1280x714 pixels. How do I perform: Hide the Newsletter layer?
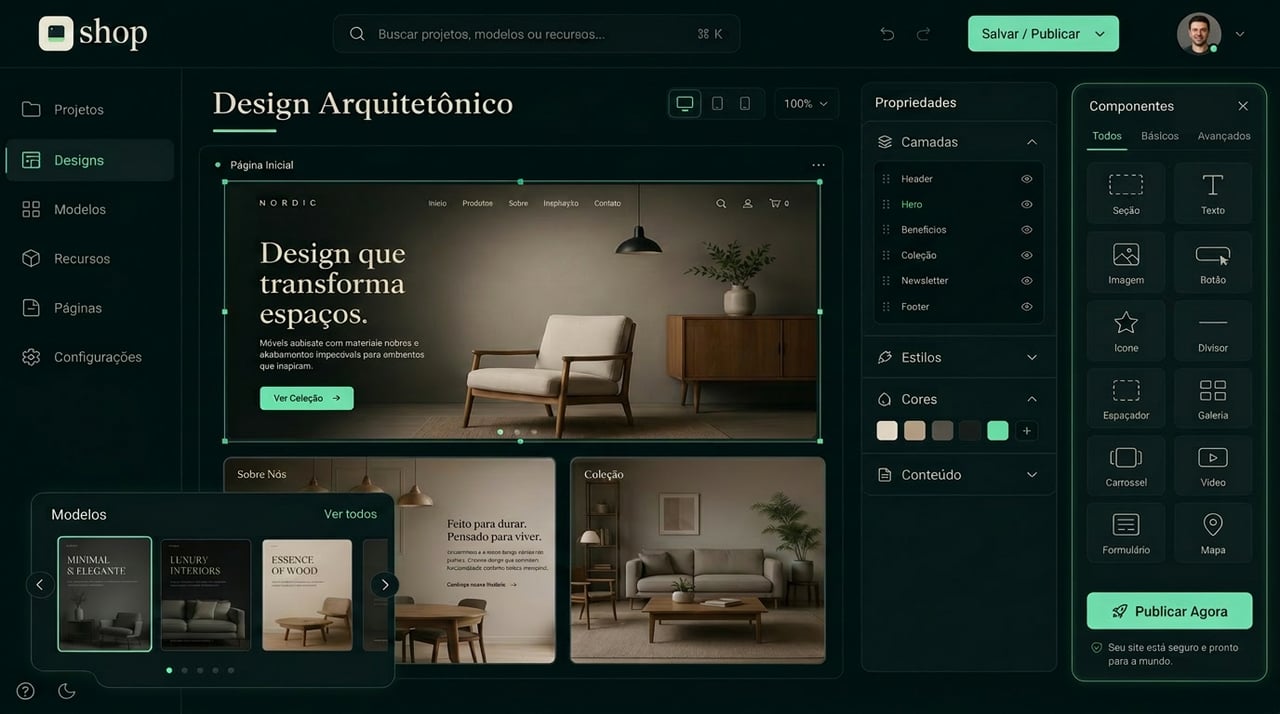pos(1026,281)
